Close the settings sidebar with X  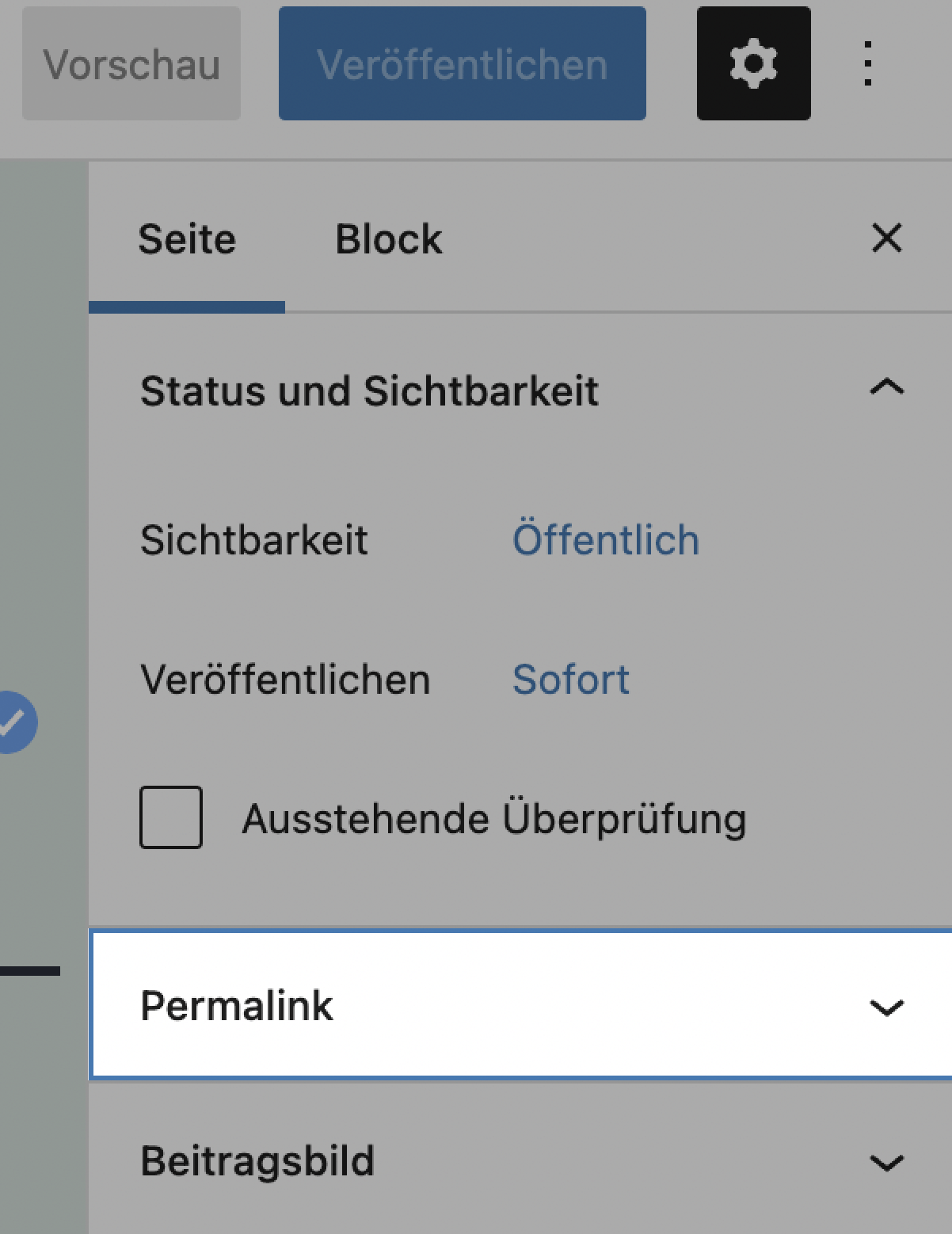coord(886,238)
